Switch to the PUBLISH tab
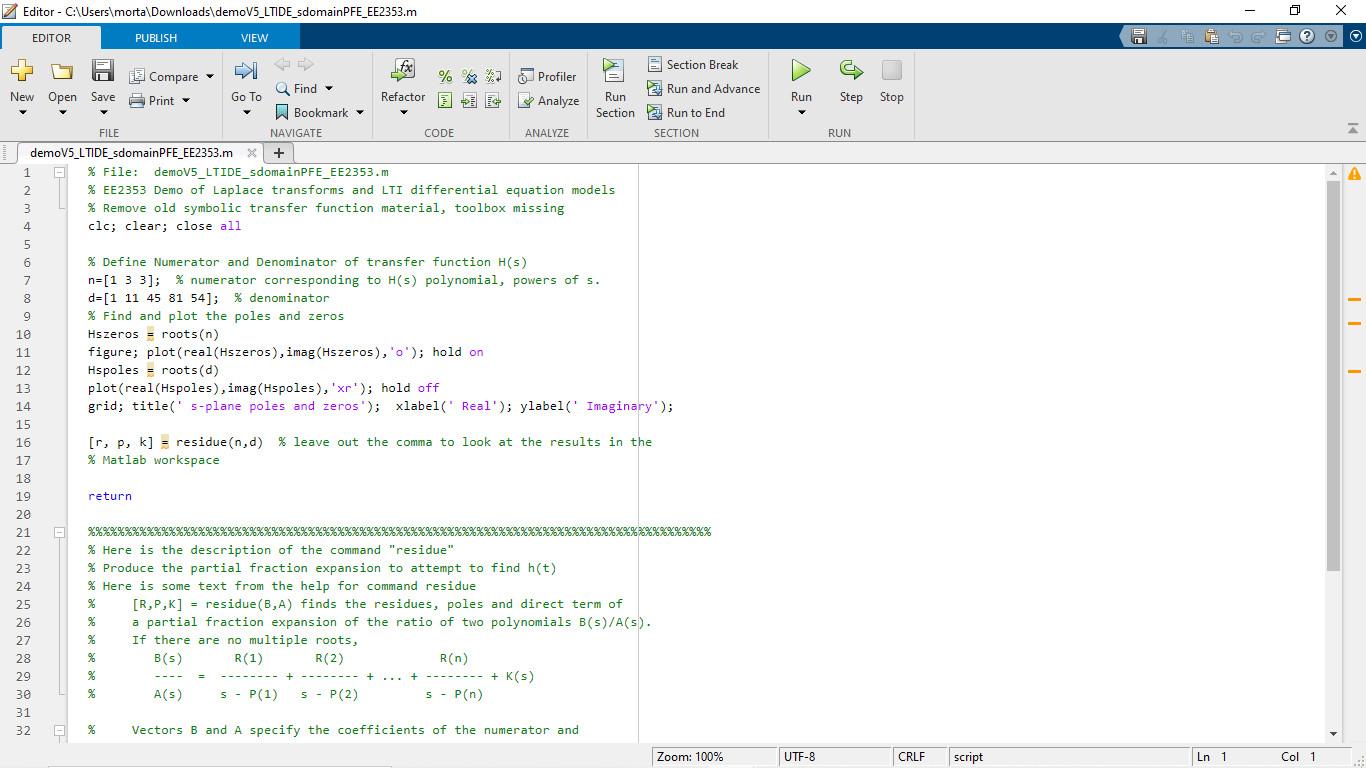This screenshot has width=1366, height=768. (x=156, y=38)
